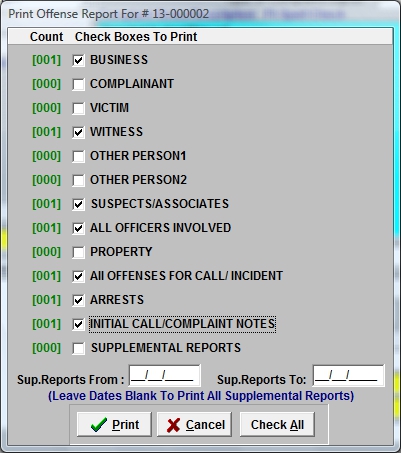Screen dimensions: 401x453
Task: Uncheck ALL OFFICERS INVOLVED checkbox
Action: click(78, 228)
